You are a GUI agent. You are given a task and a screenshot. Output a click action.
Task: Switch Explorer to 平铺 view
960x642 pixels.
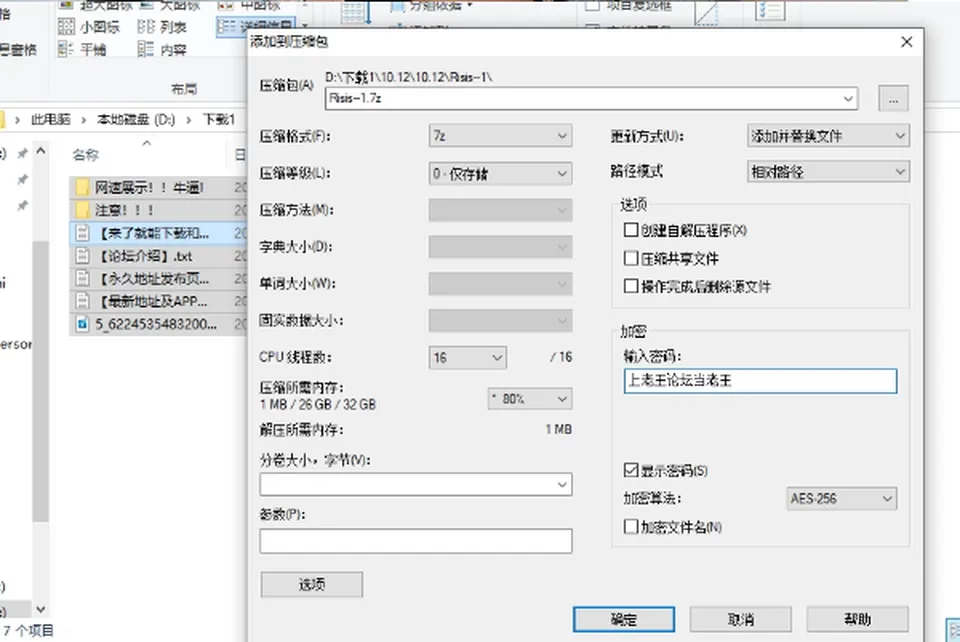click(x=83, y=50)
